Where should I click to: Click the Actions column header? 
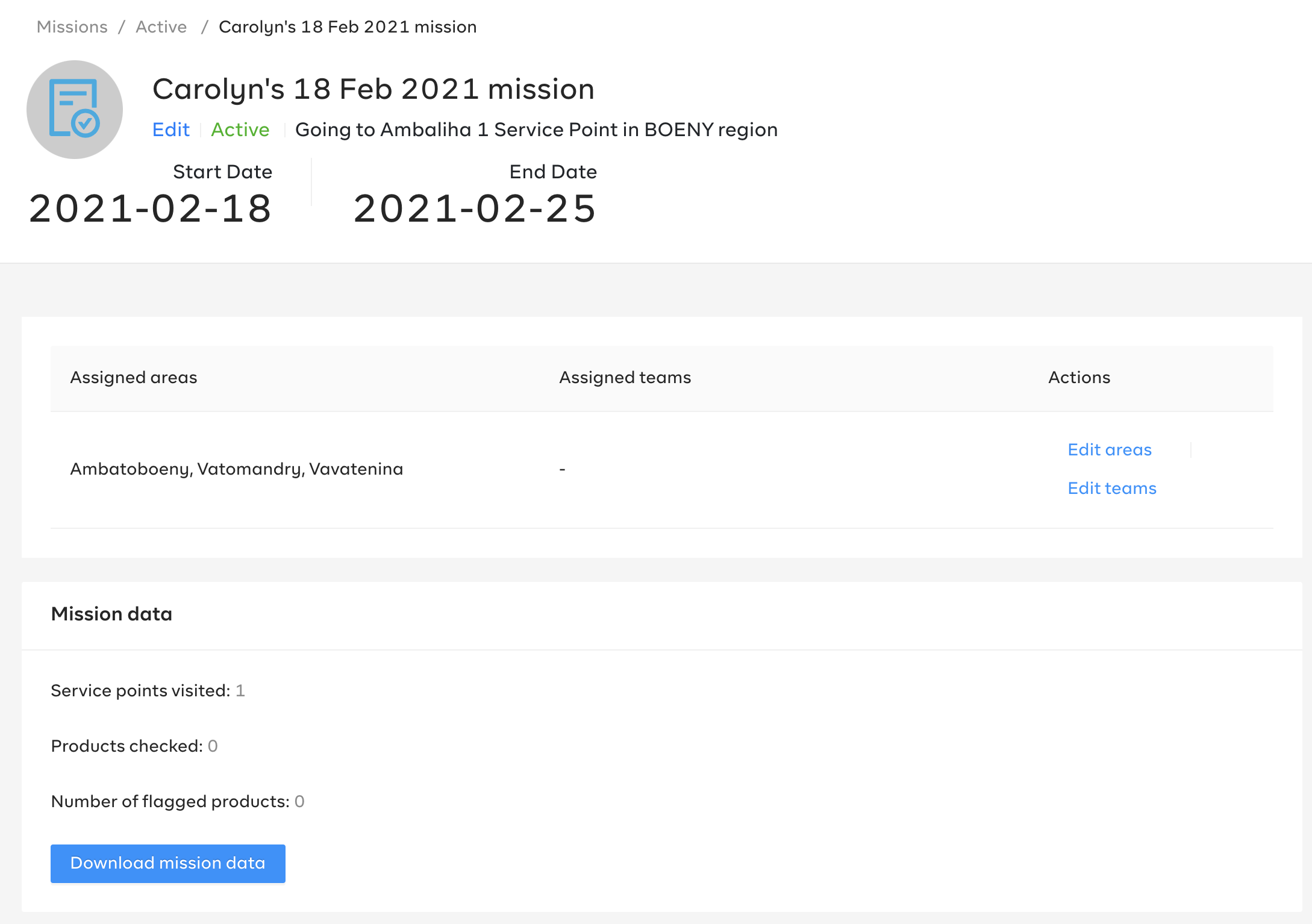[1079, 378]
